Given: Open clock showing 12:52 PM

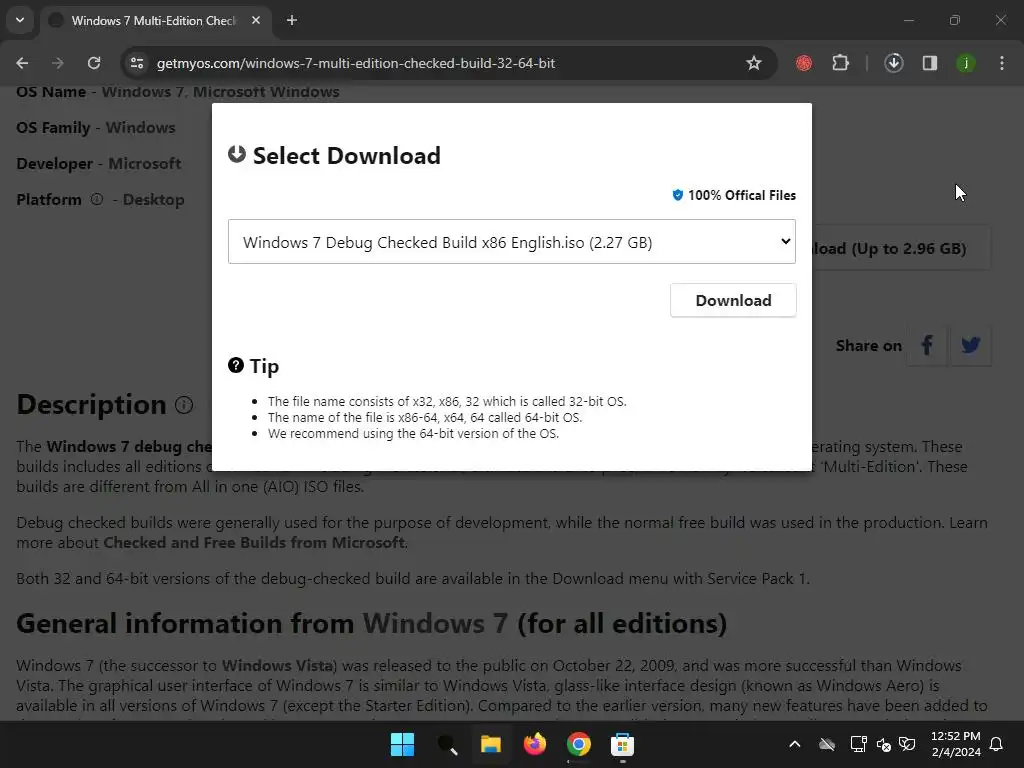Looking at the screenshot, I should tap(955, 744).
